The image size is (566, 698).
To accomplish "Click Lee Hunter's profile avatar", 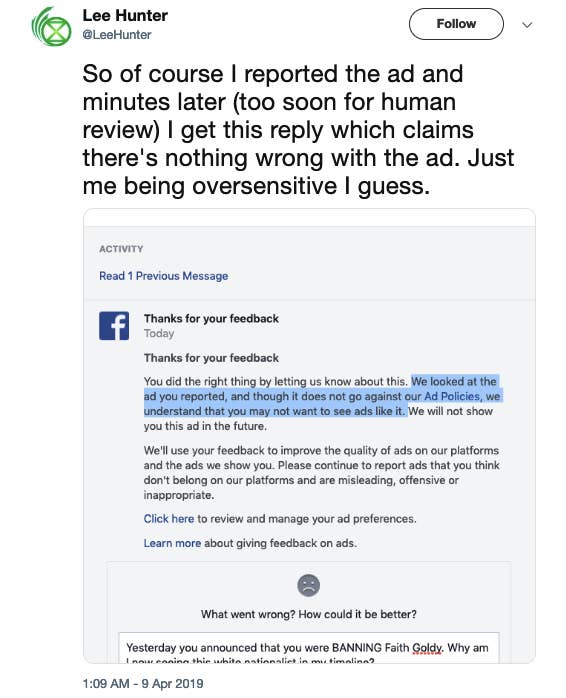I will 52,26.
